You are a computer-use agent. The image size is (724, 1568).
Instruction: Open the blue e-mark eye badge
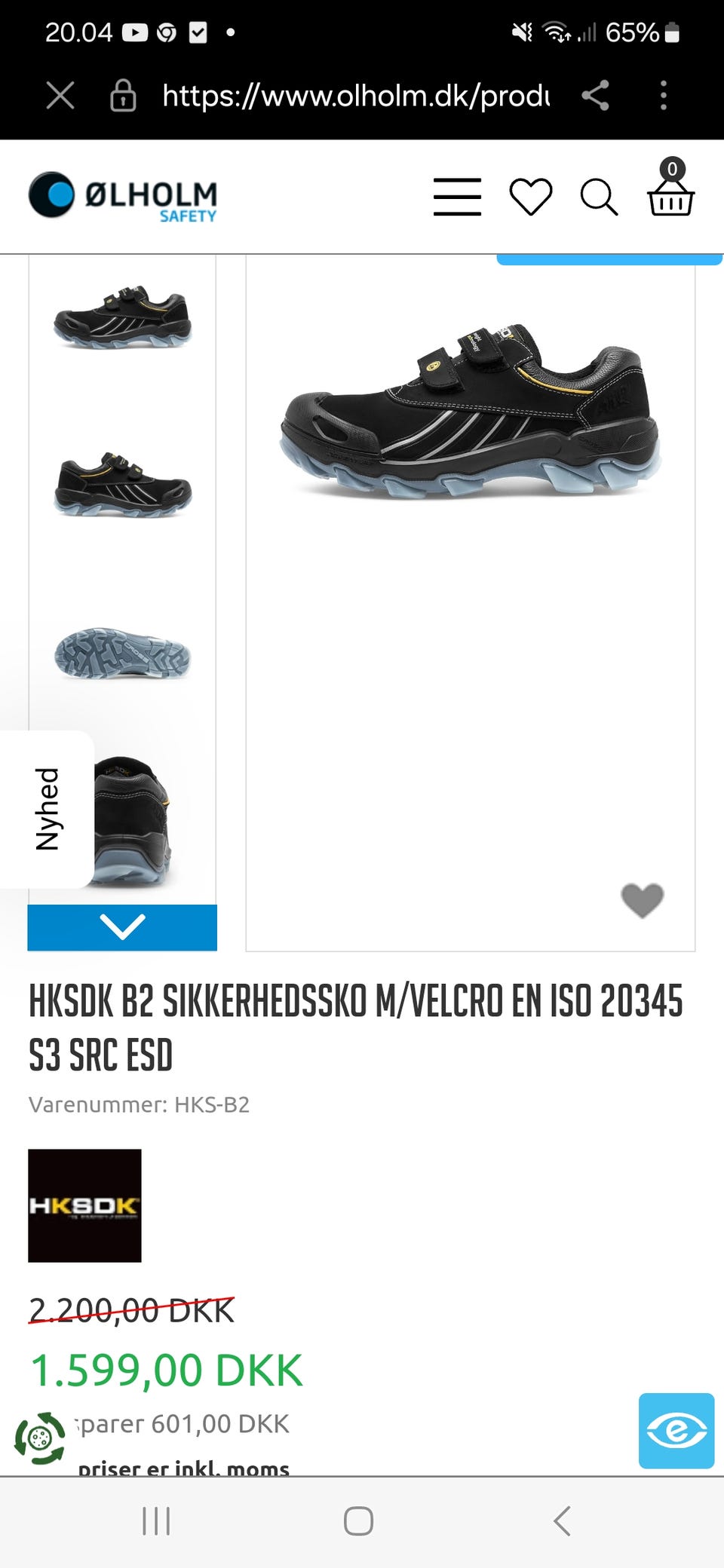coord(676,1431)
